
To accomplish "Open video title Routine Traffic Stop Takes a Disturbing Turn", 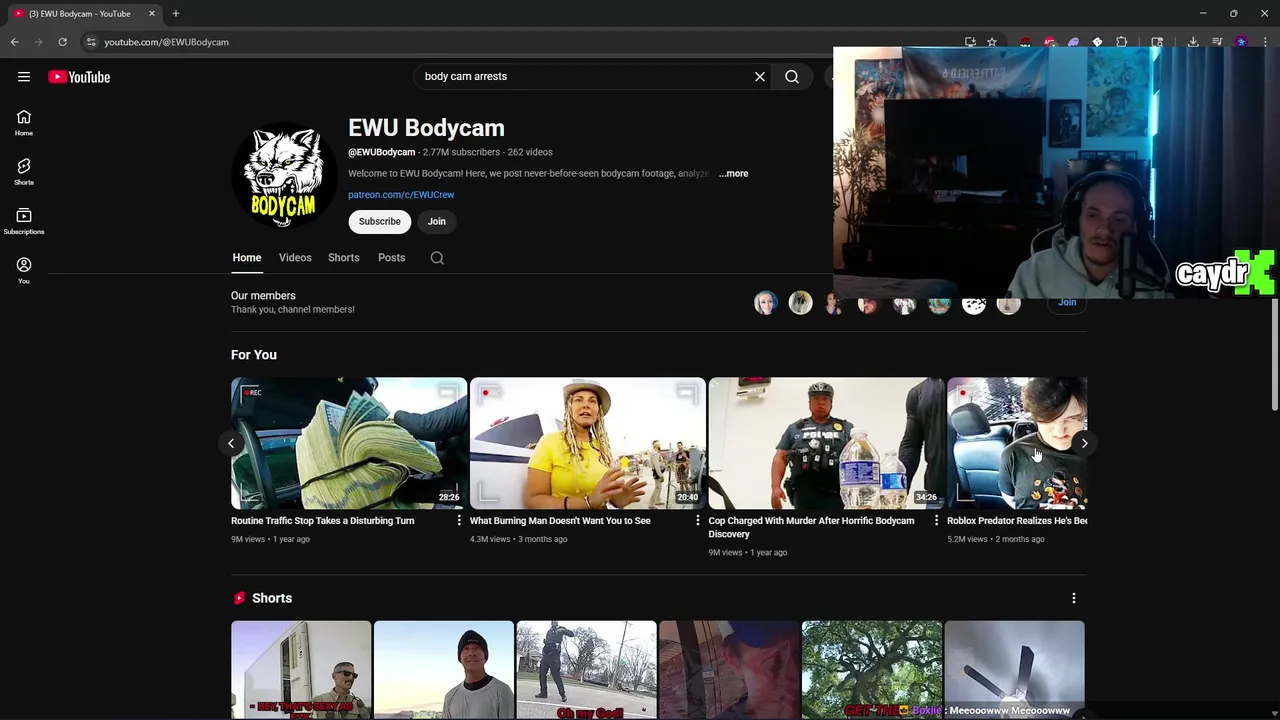I will 322,521.
